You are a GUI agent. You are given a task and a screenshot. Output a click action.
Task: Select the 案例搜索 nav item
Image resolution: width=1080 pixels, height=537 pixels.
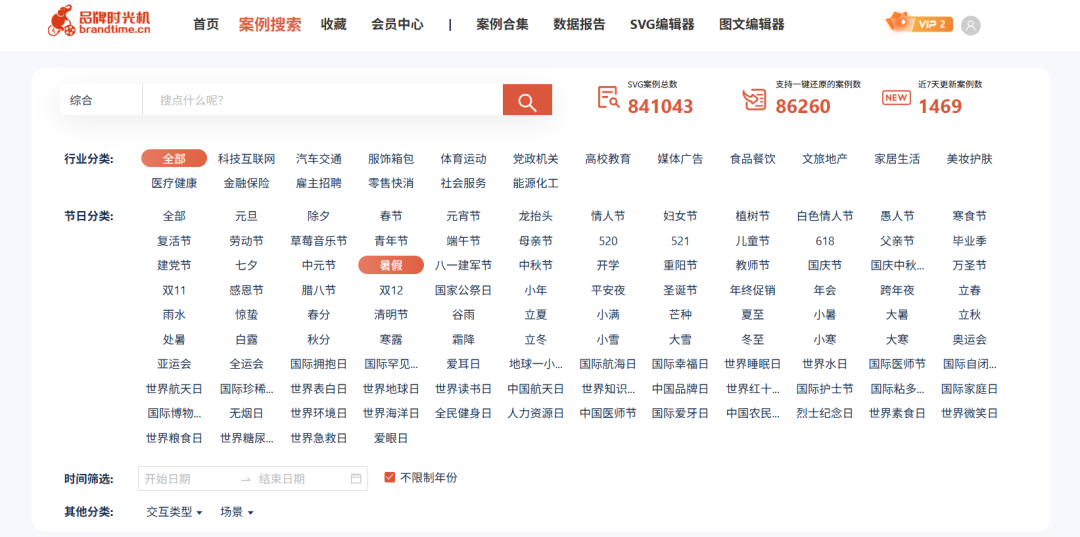click(x=270, y=24)
